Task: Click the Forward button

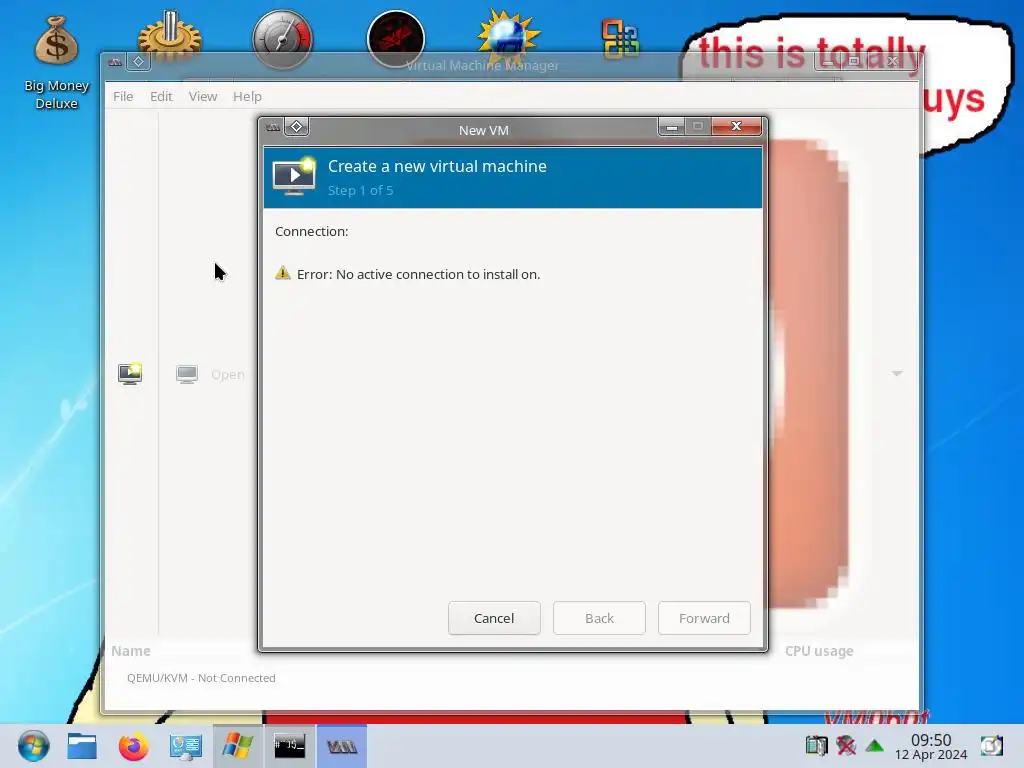Action: click(705, 618)
